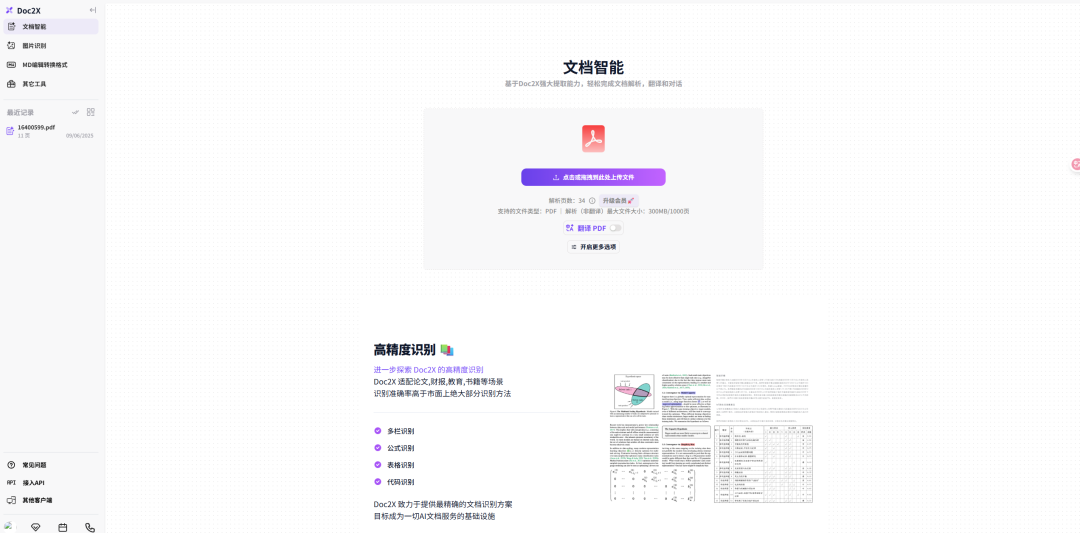Collapse the sidebar with the arrow icon
This screenshot has width=1080, height=533.
(x=93, y=10)
